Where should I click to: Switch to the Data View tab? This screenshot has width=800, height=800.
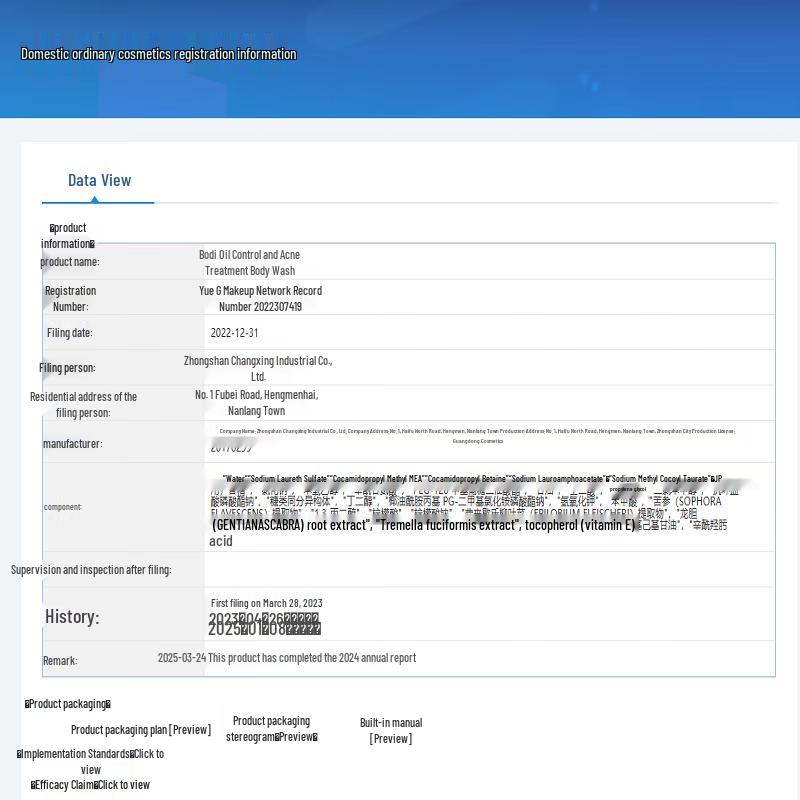(98, 180)
